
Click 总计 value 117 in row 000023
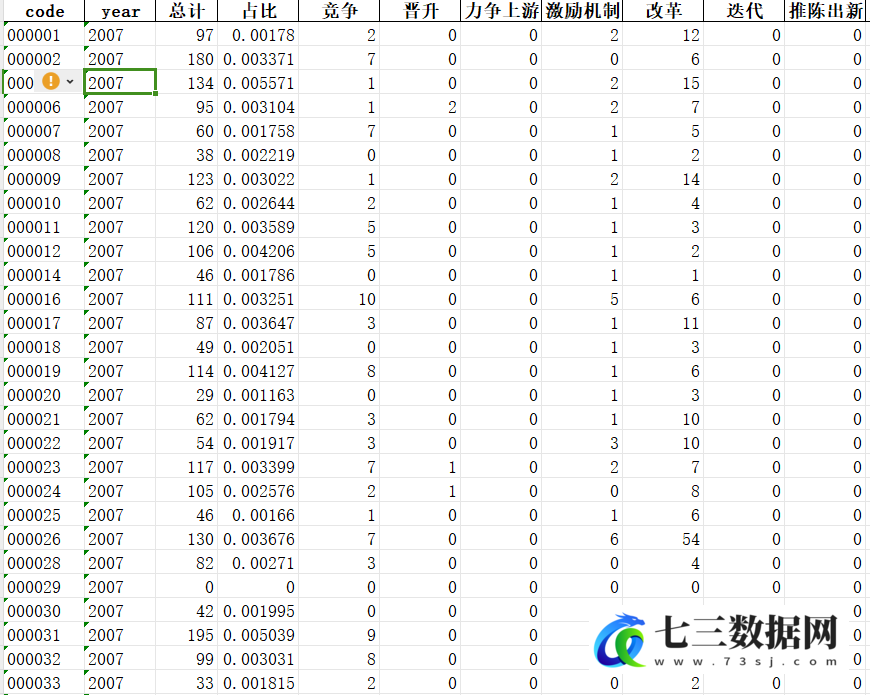[186, 467]
